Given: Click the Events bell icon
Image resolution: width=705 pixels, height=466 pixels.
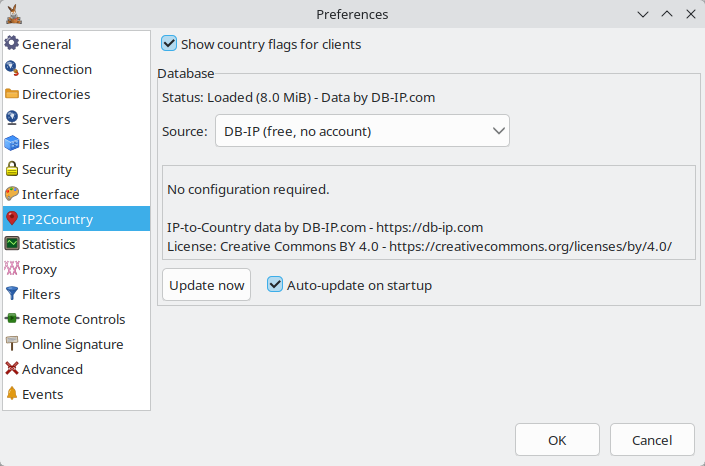Looking at the screenshot, I should pos(12,394).
